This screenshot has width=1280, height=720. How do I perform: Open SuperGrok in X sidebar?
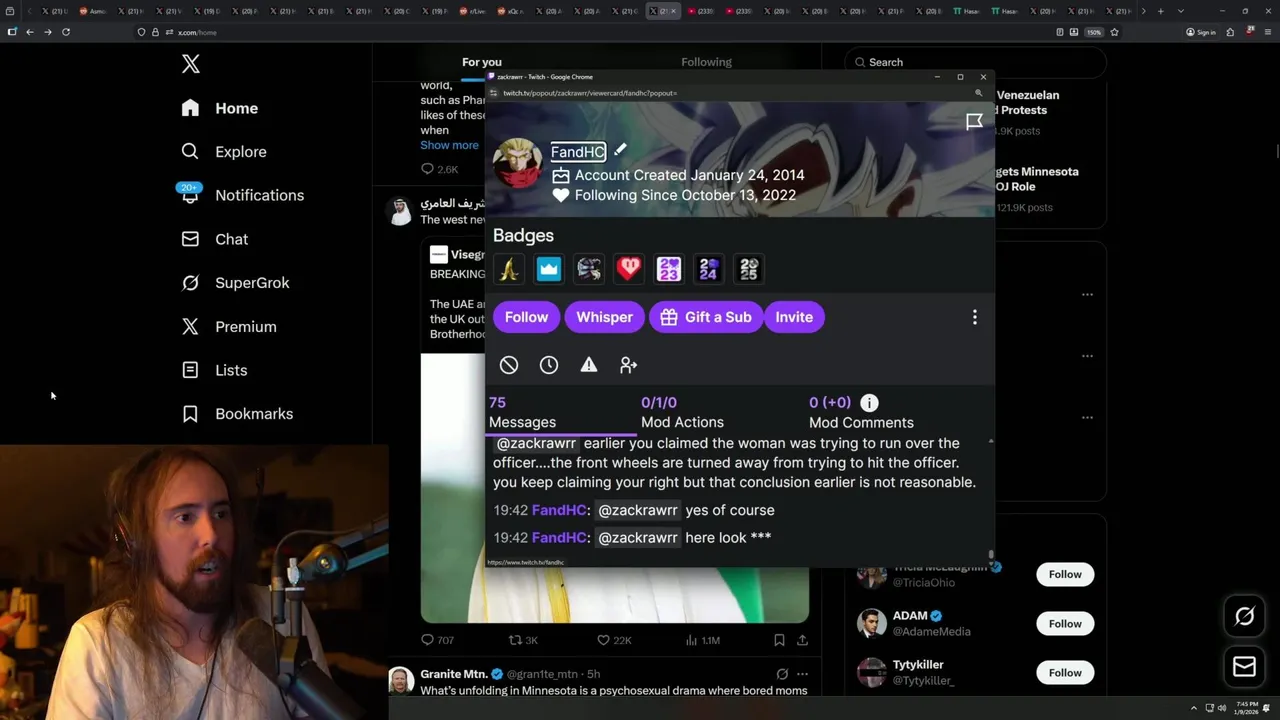coord(235,283)
